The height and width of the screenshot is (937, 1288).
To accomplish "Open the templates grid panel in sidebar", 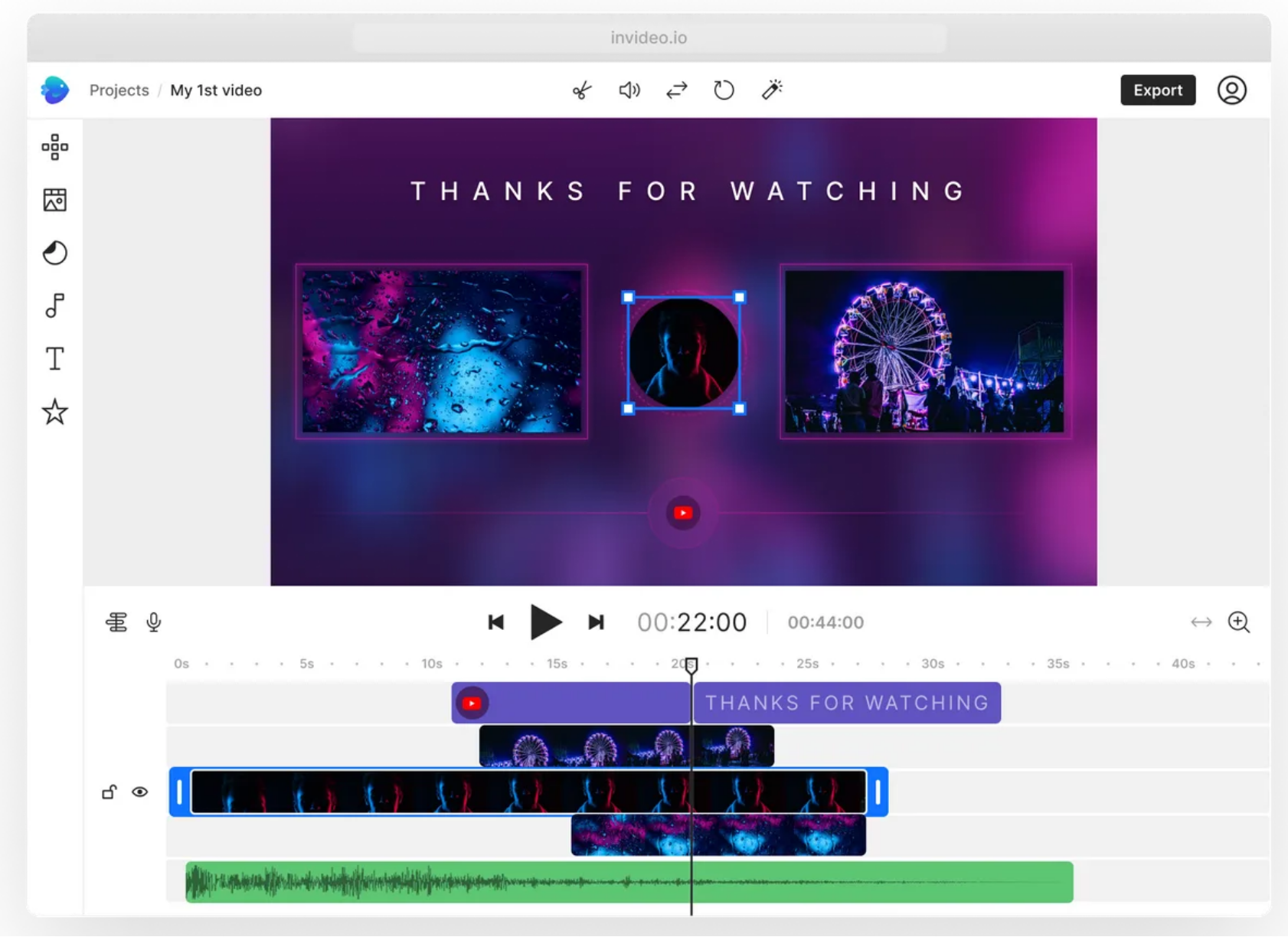I will click(x=55, y=147).
